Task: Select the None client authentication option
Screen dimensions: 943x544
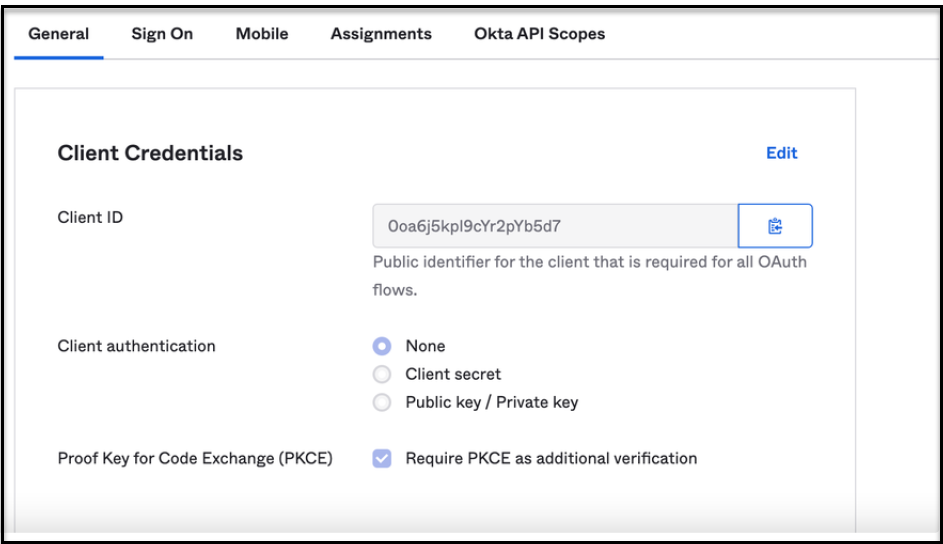Action: click(382, 346)
